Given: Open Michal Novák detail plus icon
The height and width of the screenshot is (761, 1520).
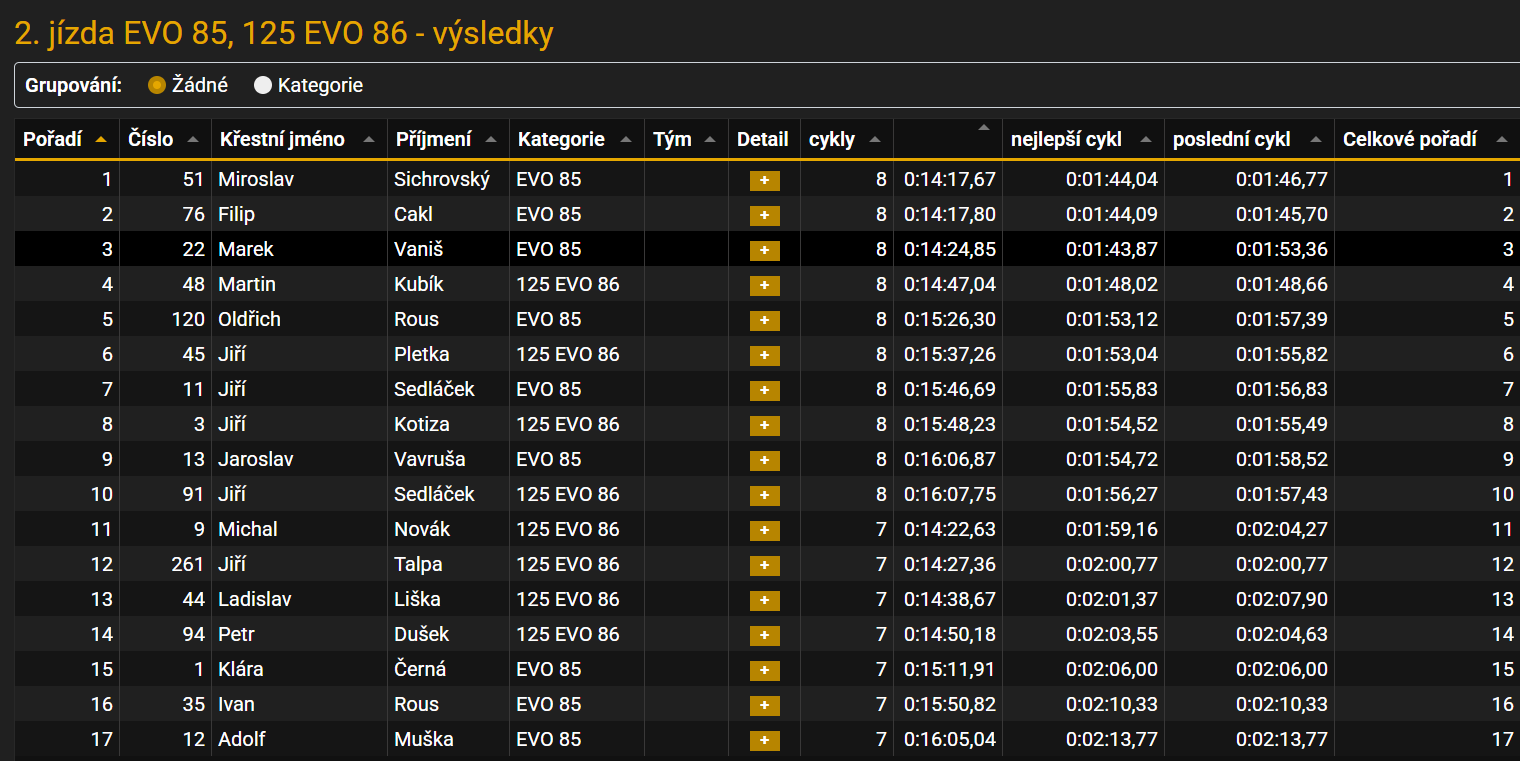Looking at the screenshot, I should coord(764,530).
